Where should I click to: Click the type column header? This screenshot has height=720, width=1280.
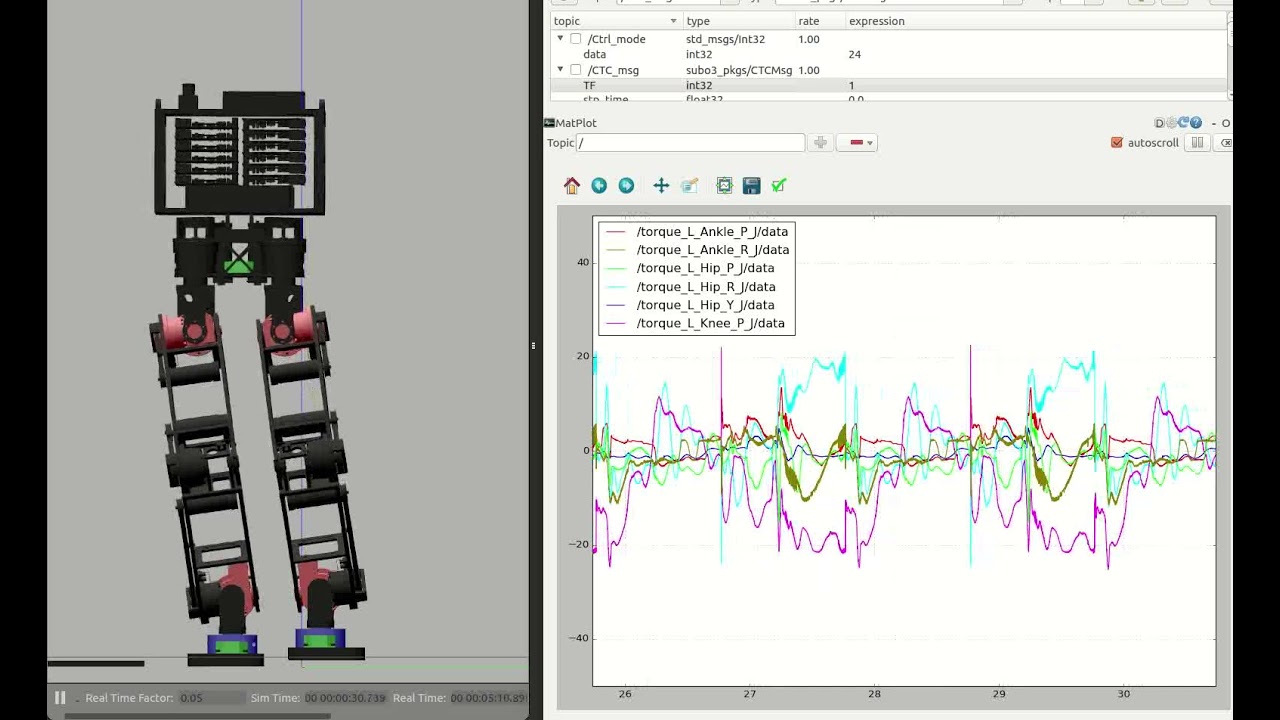[x=738, y=21]
